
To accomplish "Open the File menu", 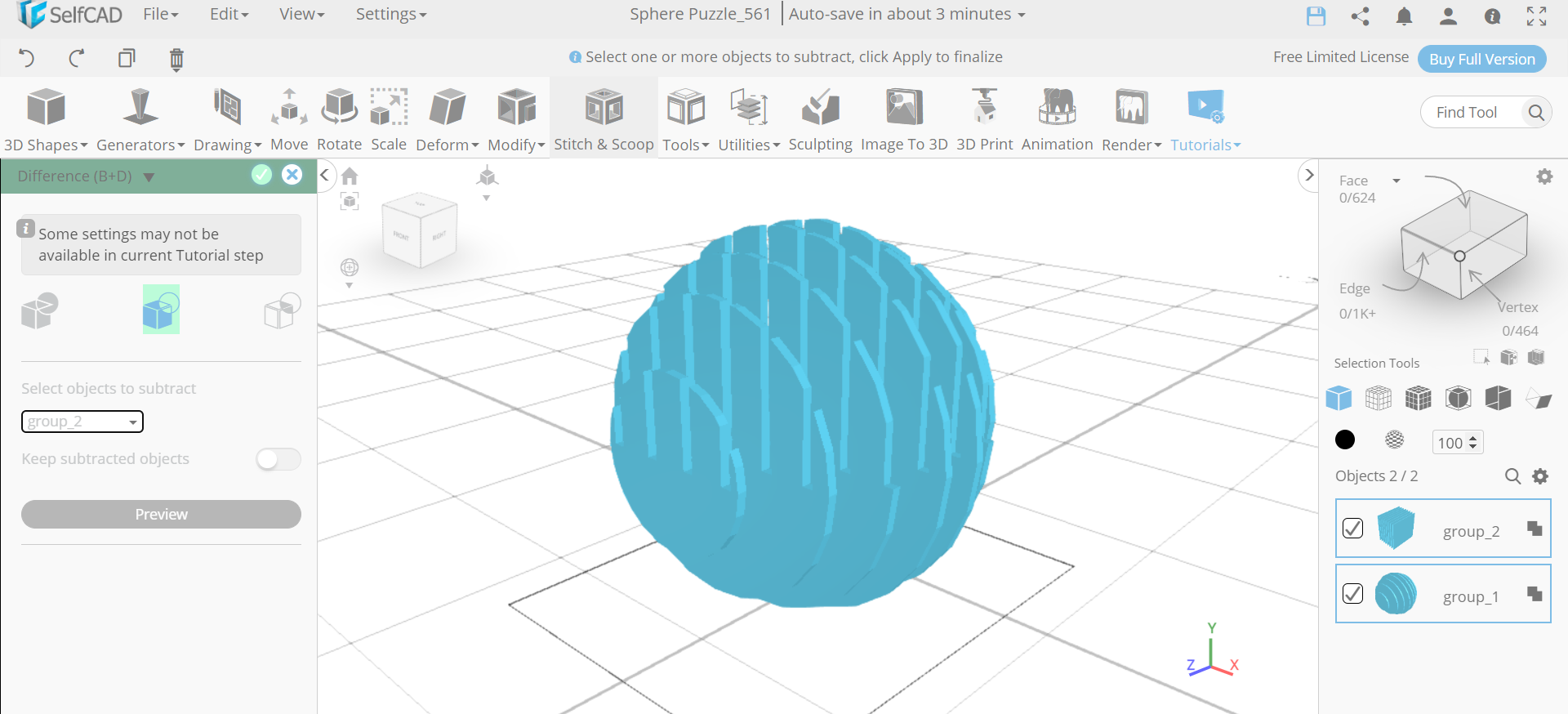I will 160,15.
